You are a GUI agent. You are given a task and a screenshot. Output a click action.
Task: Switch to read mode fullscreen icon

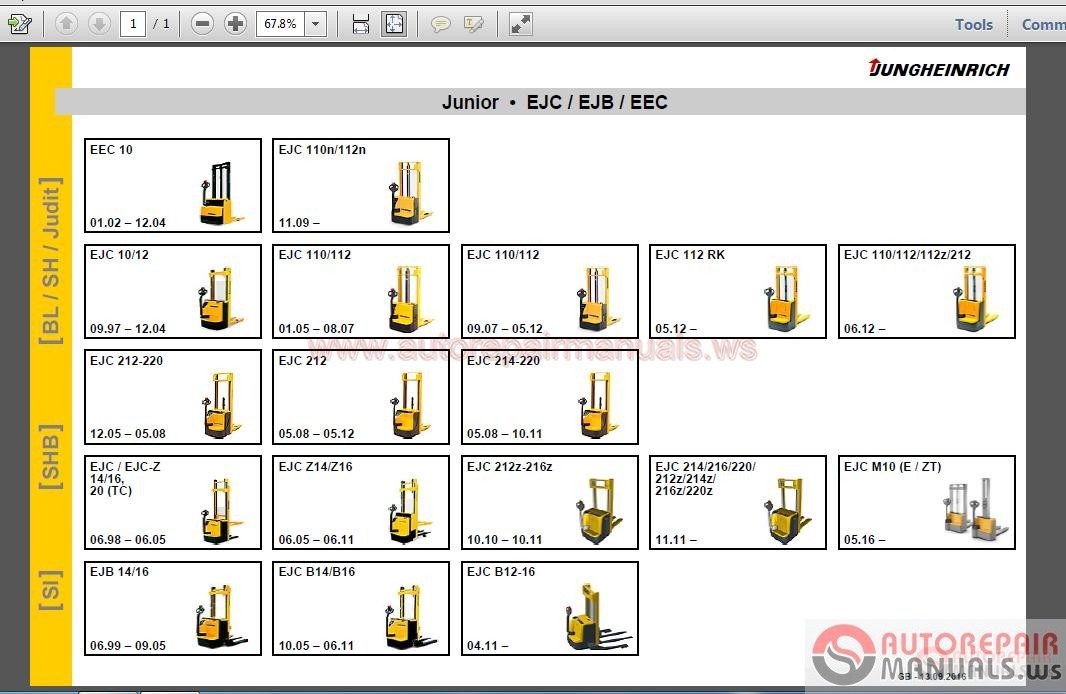(521, 24)
